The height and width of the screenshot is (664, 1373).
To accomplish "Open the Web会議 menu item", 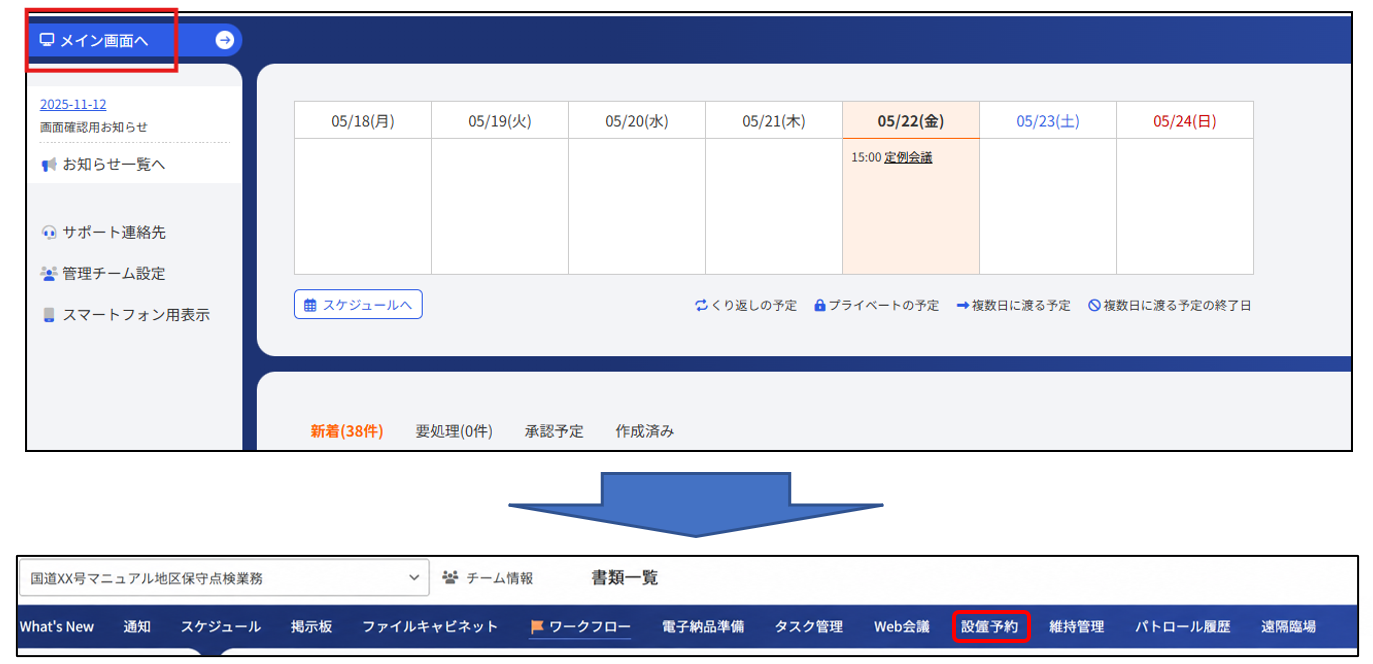I will [x=902, y=627].
